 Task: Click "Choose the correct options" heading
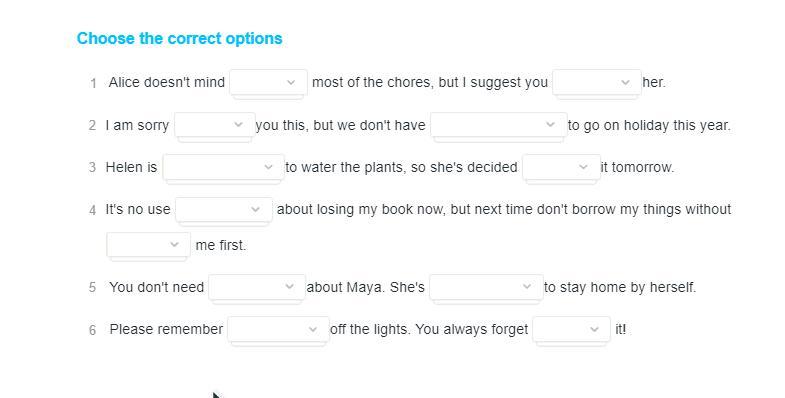179,39
